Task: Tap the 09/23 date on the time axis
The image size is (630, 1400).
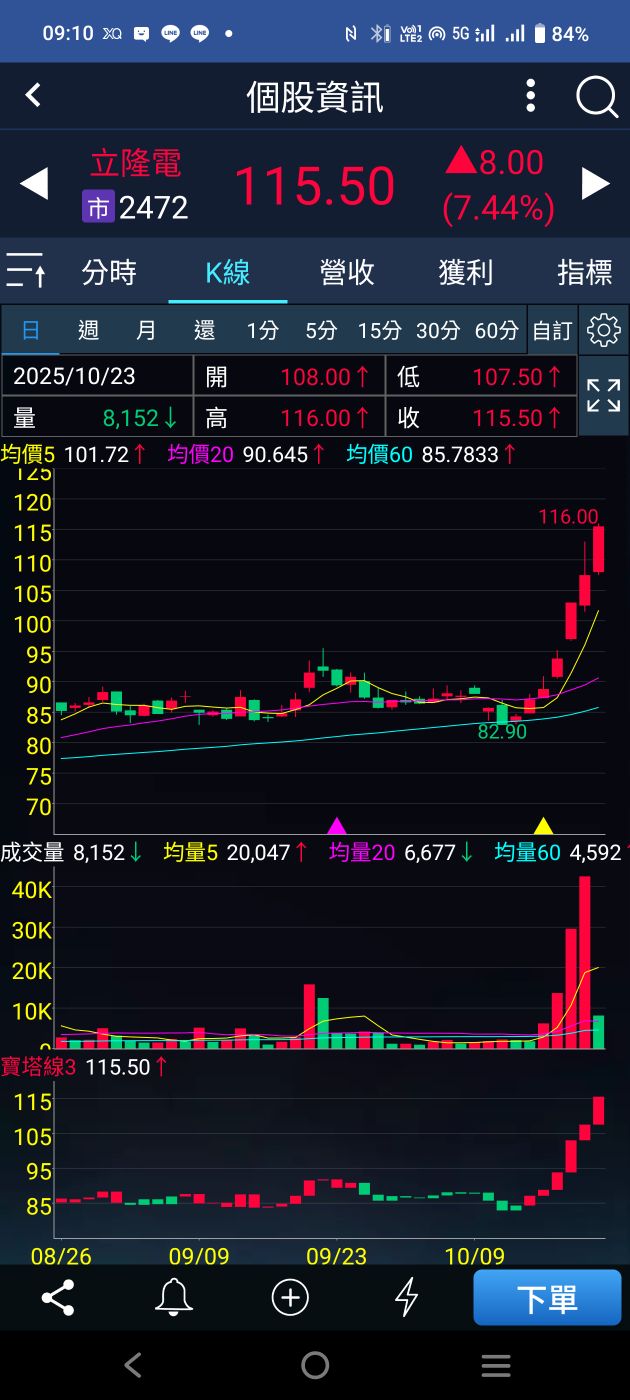Action: [x=337, y=1255]
